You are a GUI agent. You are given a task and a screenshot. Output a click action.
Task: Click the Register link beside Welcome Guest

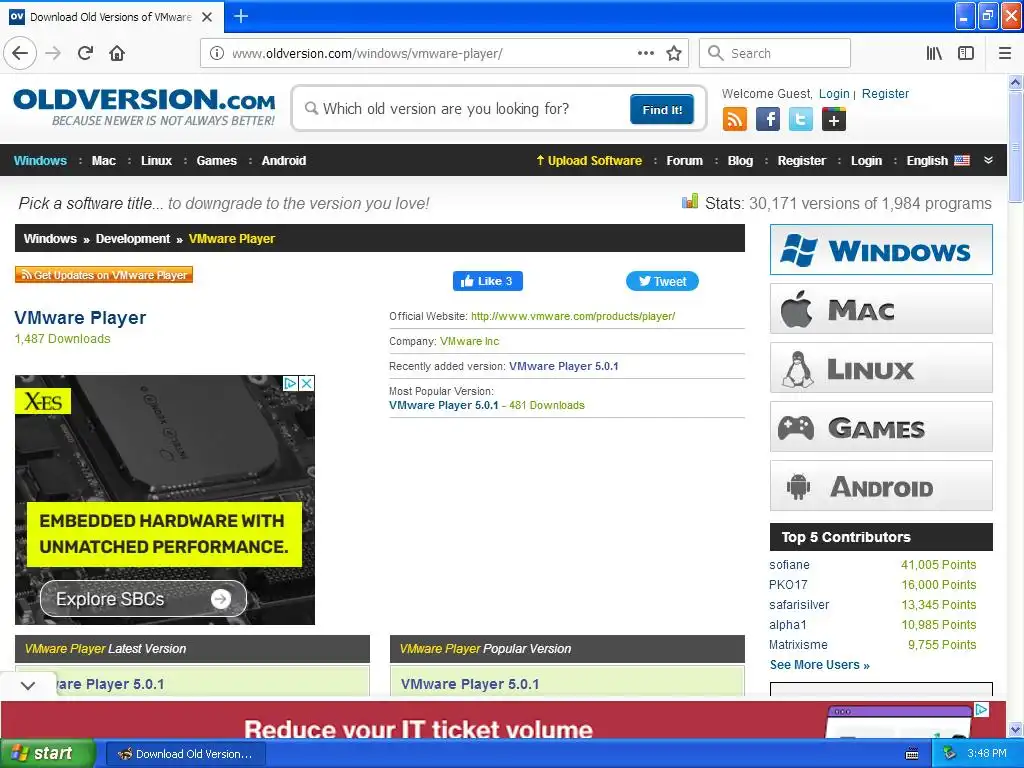tap(885, 93)
